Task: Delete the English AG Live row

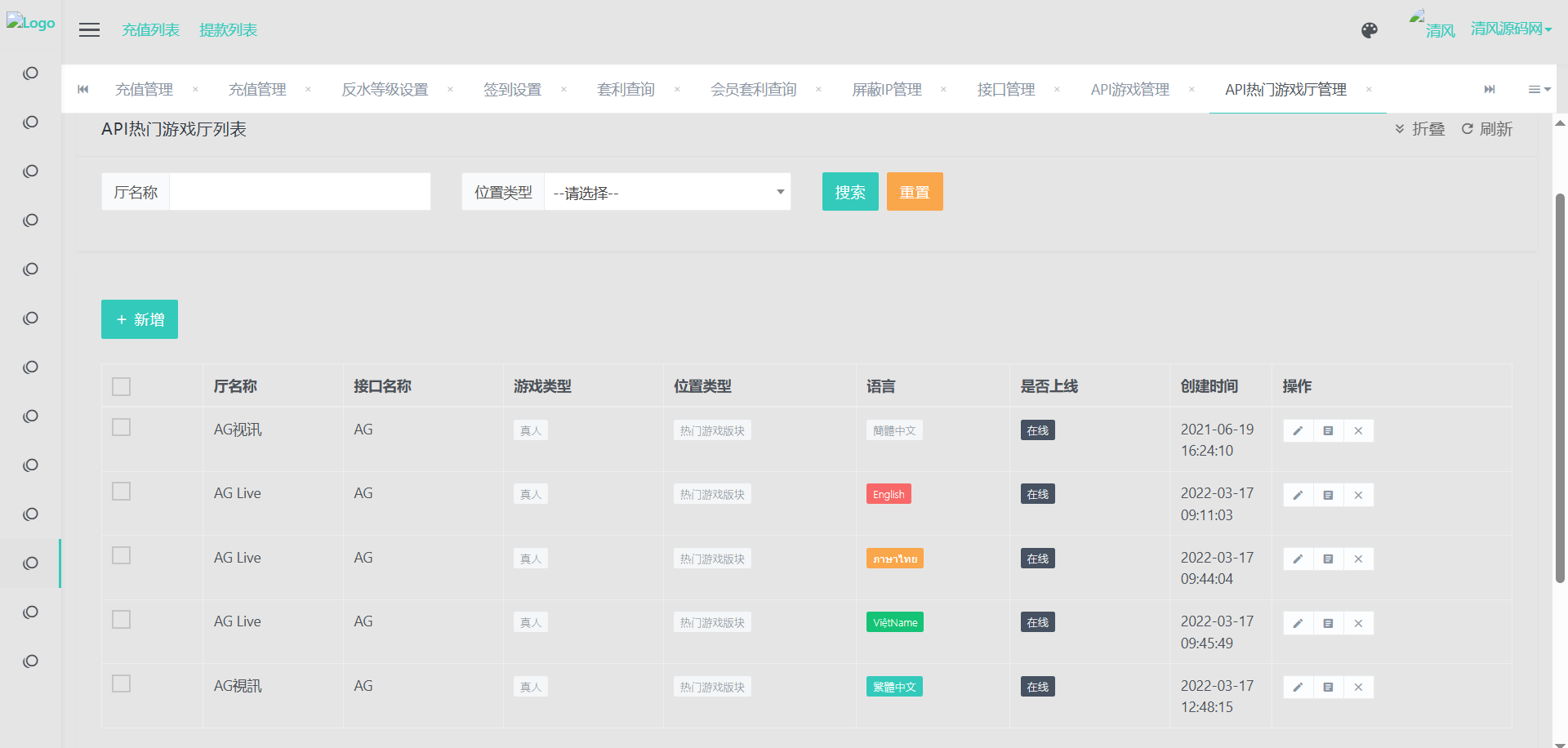Action: (x=1358, y=495)
